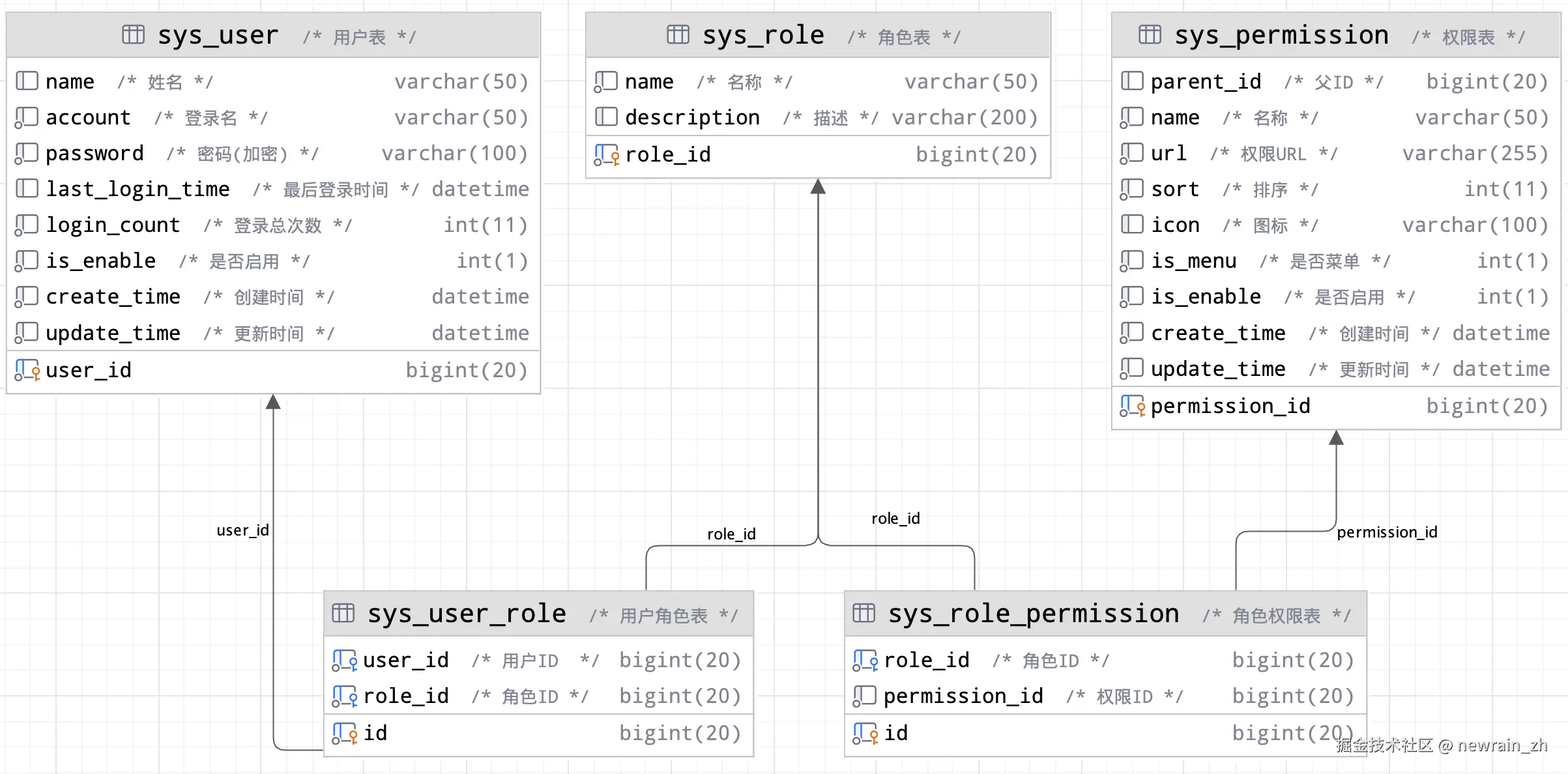Click the sys_user table header icon
Viewport: 1568px width, 774px height.
(133, 35)
